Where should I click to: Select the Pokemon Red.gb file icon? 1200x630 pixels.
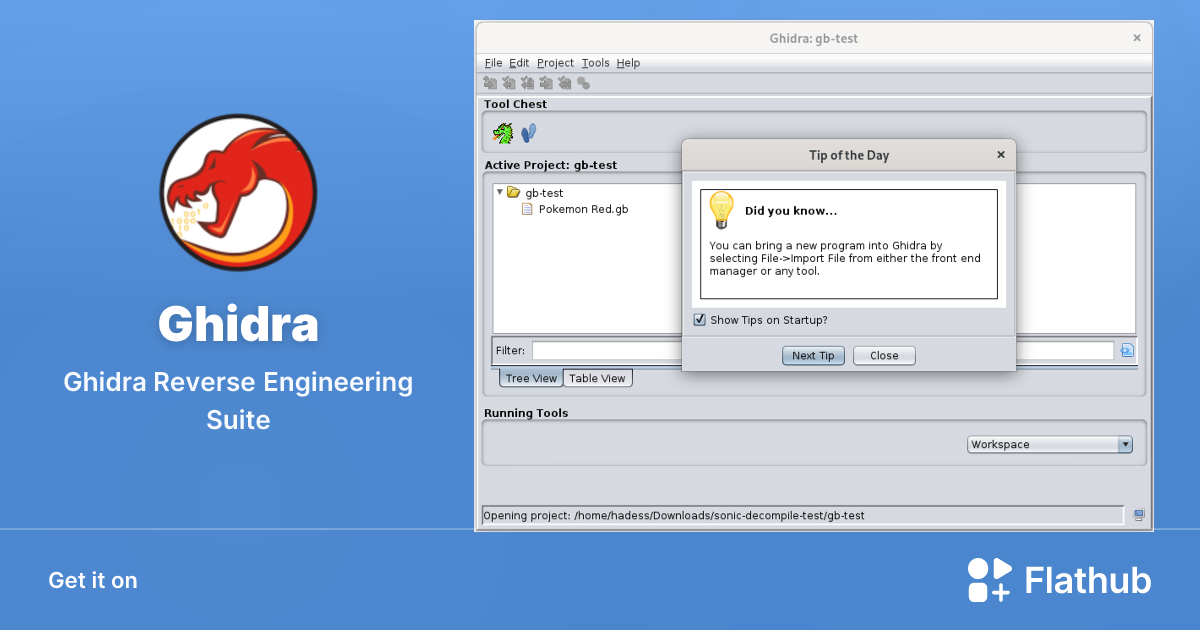tap(527, 209)
